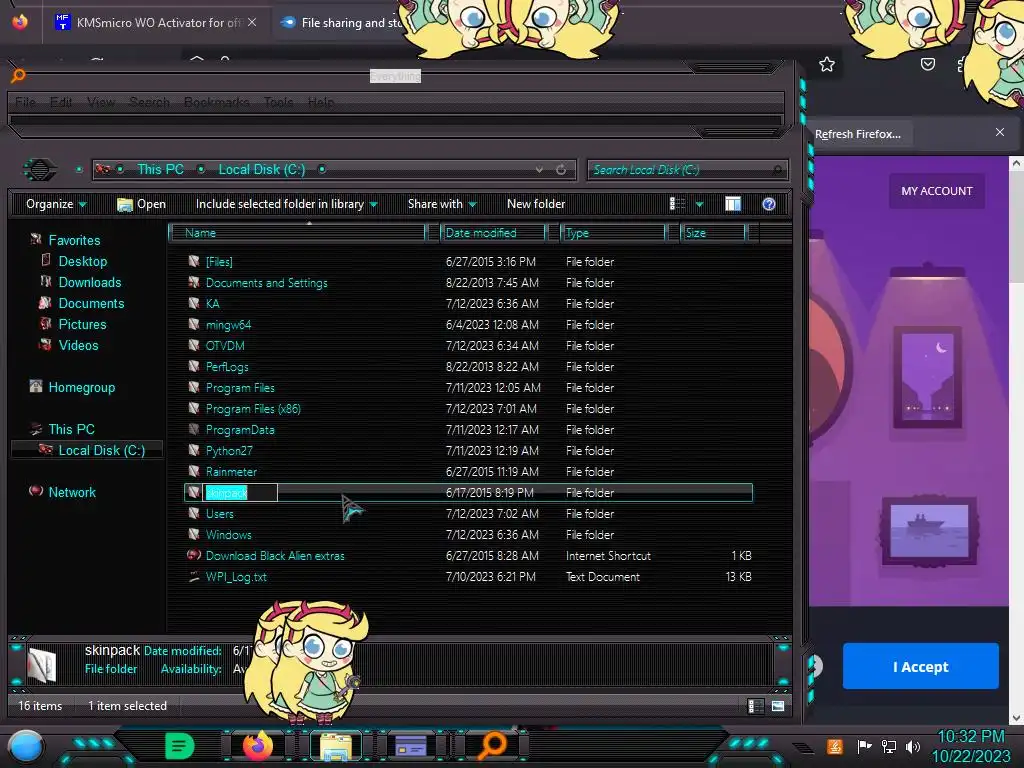
Task: Open the network tray icon
Action: [x=889, y=746]
